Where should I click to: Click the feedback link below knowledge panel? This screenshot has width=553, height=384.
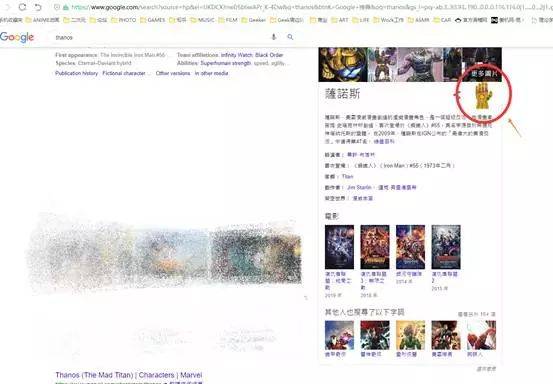click(x=486, y=369)
